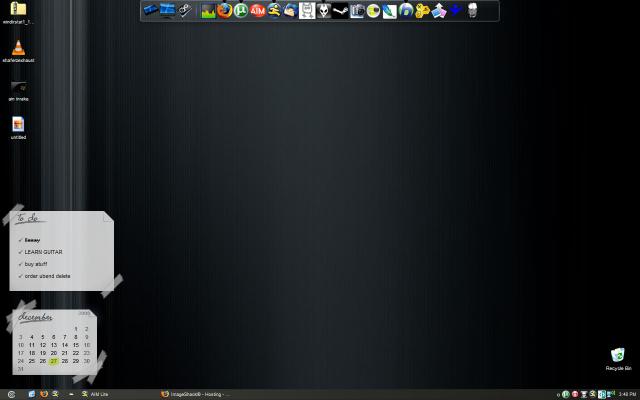Open the yellow AIM running man dock icon
The height and width of the screenshot is (400, 640).
(274, 10)
